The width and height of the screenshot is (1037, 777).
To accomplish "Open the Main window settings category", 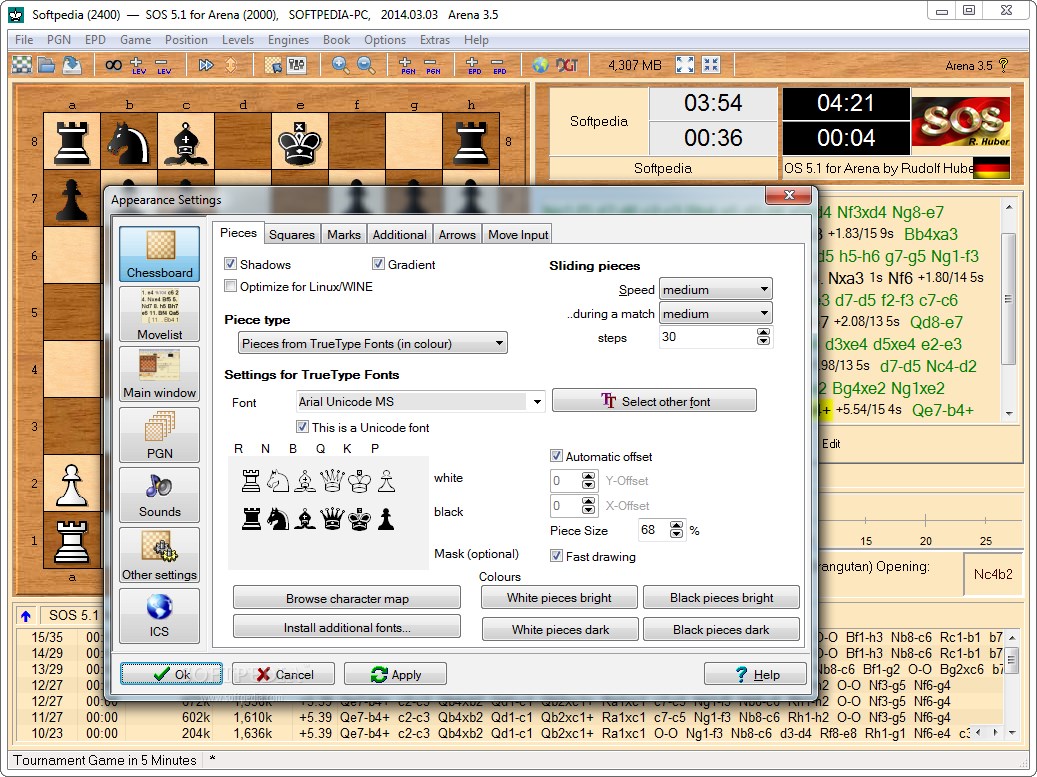I will tap(159, 374).
